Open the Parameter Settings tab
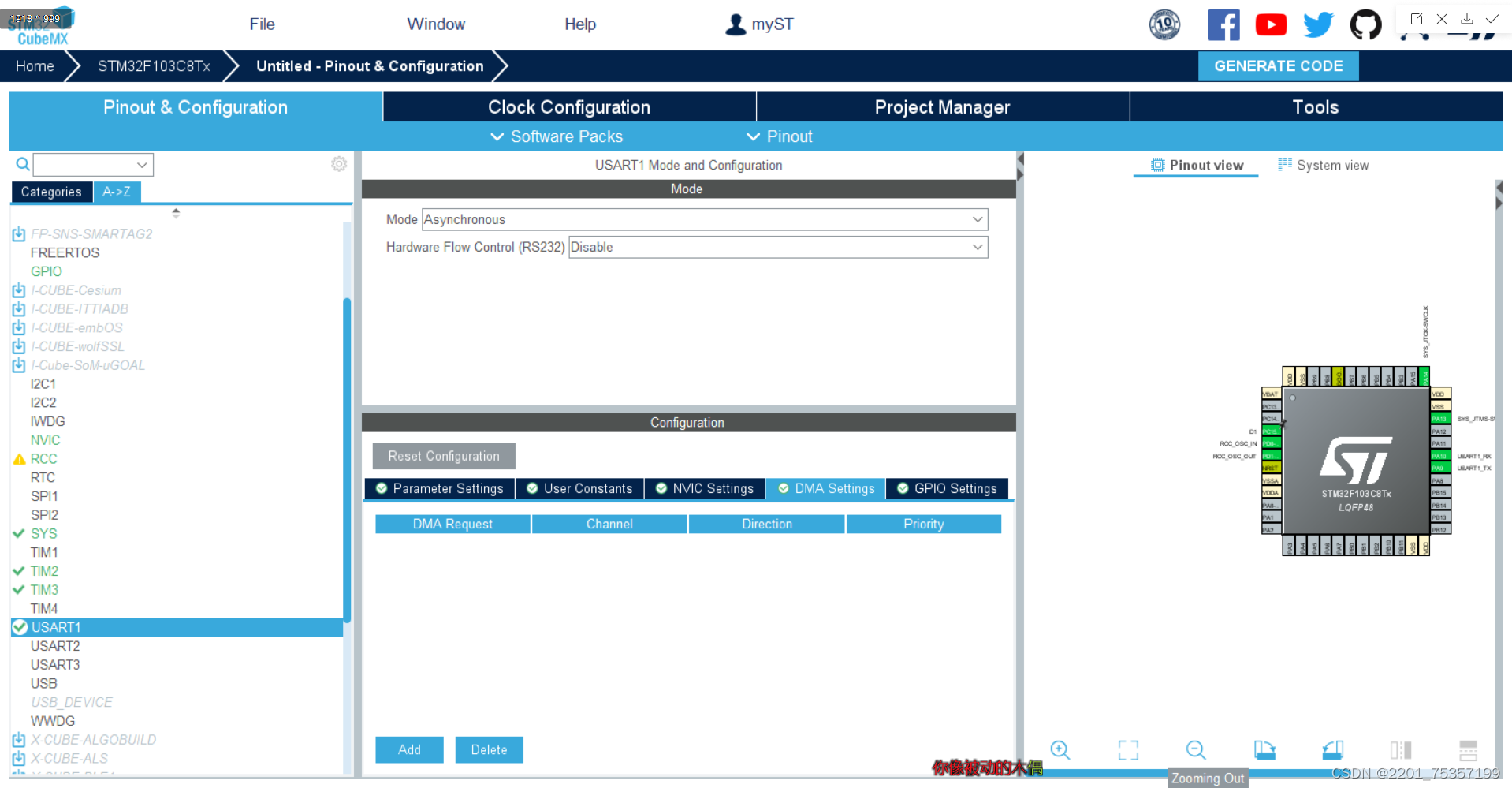 pos(440,488)
